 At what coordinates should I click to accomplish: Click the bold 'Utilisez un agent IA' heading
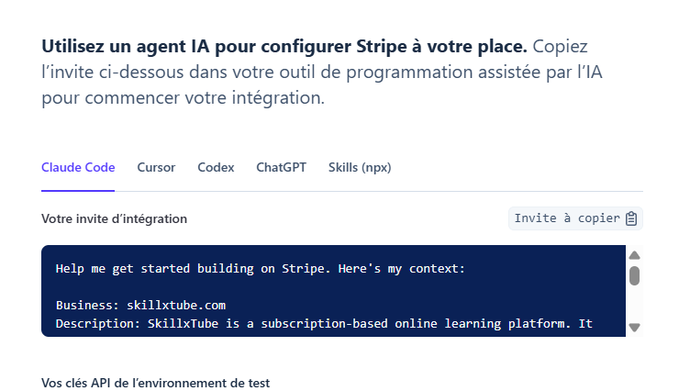pyautogui.click(x=284, y=46)
